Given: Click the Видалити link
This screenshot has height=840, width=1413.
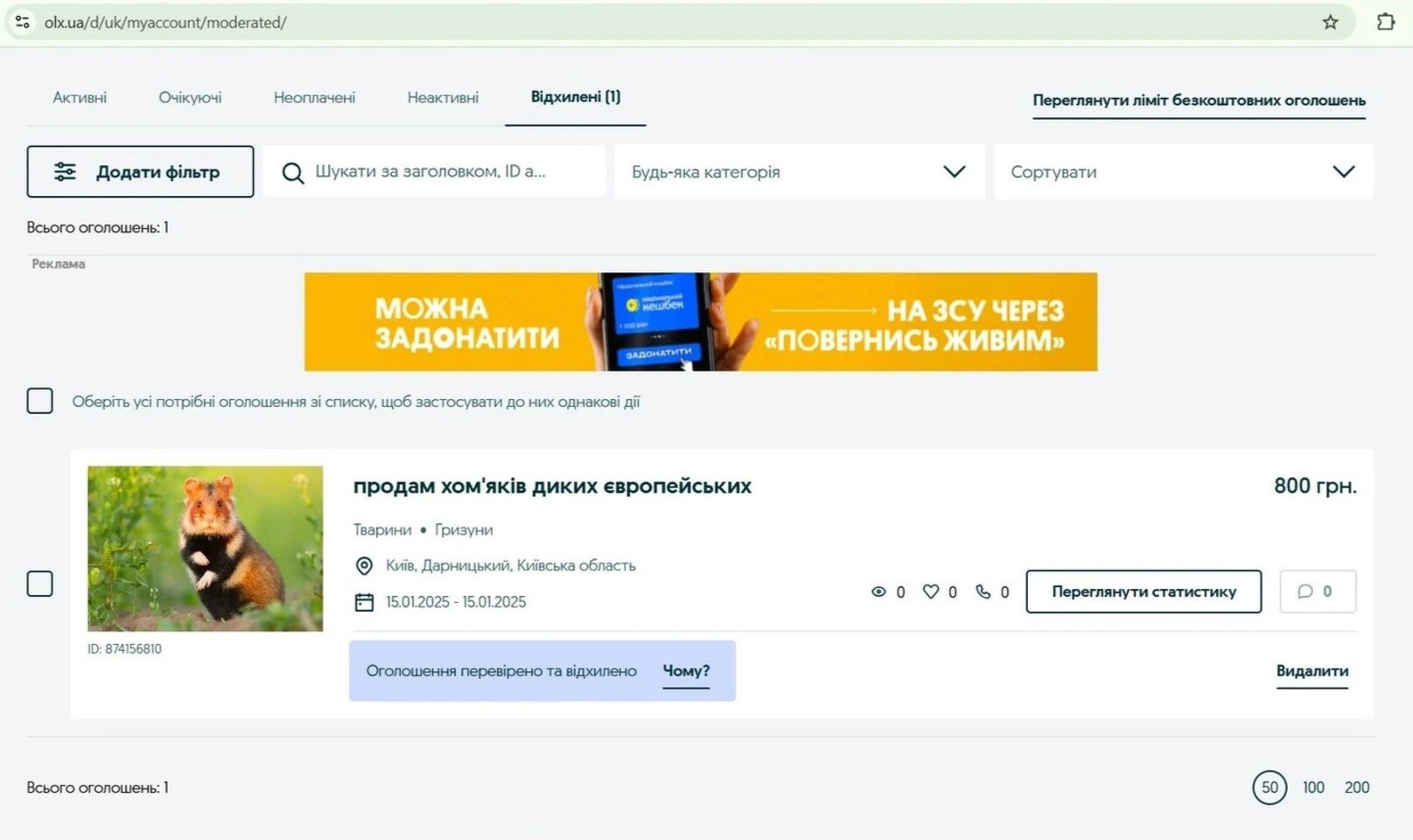Looking at the screenshot, I should tap(1312, 670).
